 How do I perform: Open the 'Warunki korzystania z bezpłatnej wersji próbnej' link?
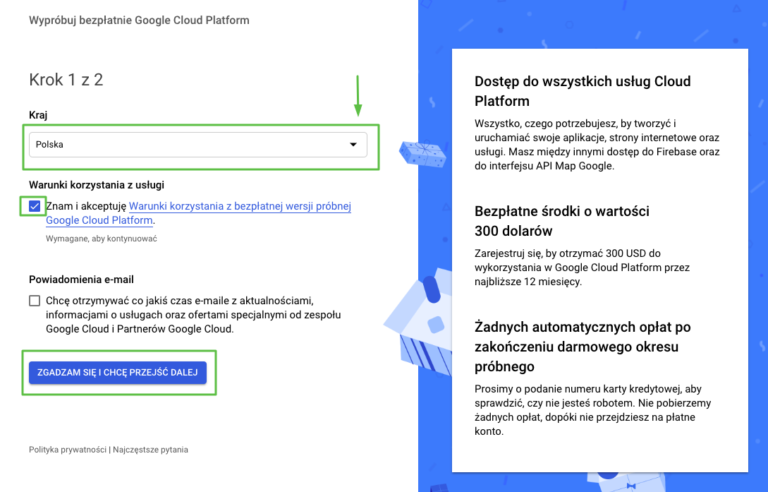pos(240,206)
